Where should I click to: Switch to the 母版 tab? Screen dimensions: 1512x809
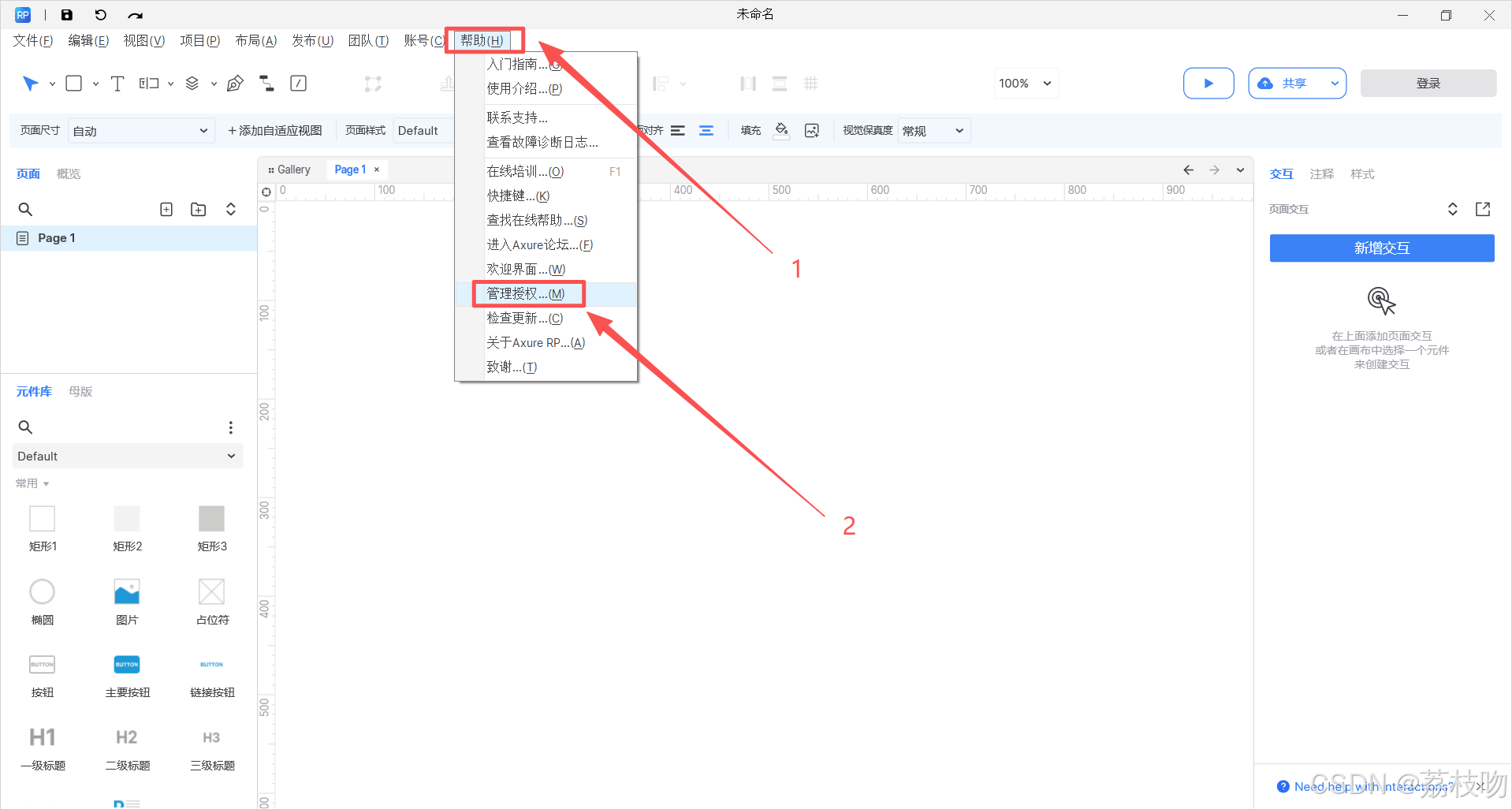[x=80, y=392]
